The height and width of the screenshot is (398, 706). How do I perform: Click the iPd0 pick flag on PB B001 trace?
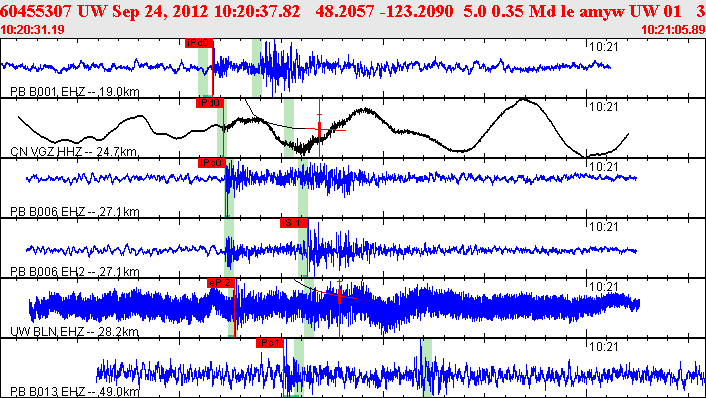point(199,43)
